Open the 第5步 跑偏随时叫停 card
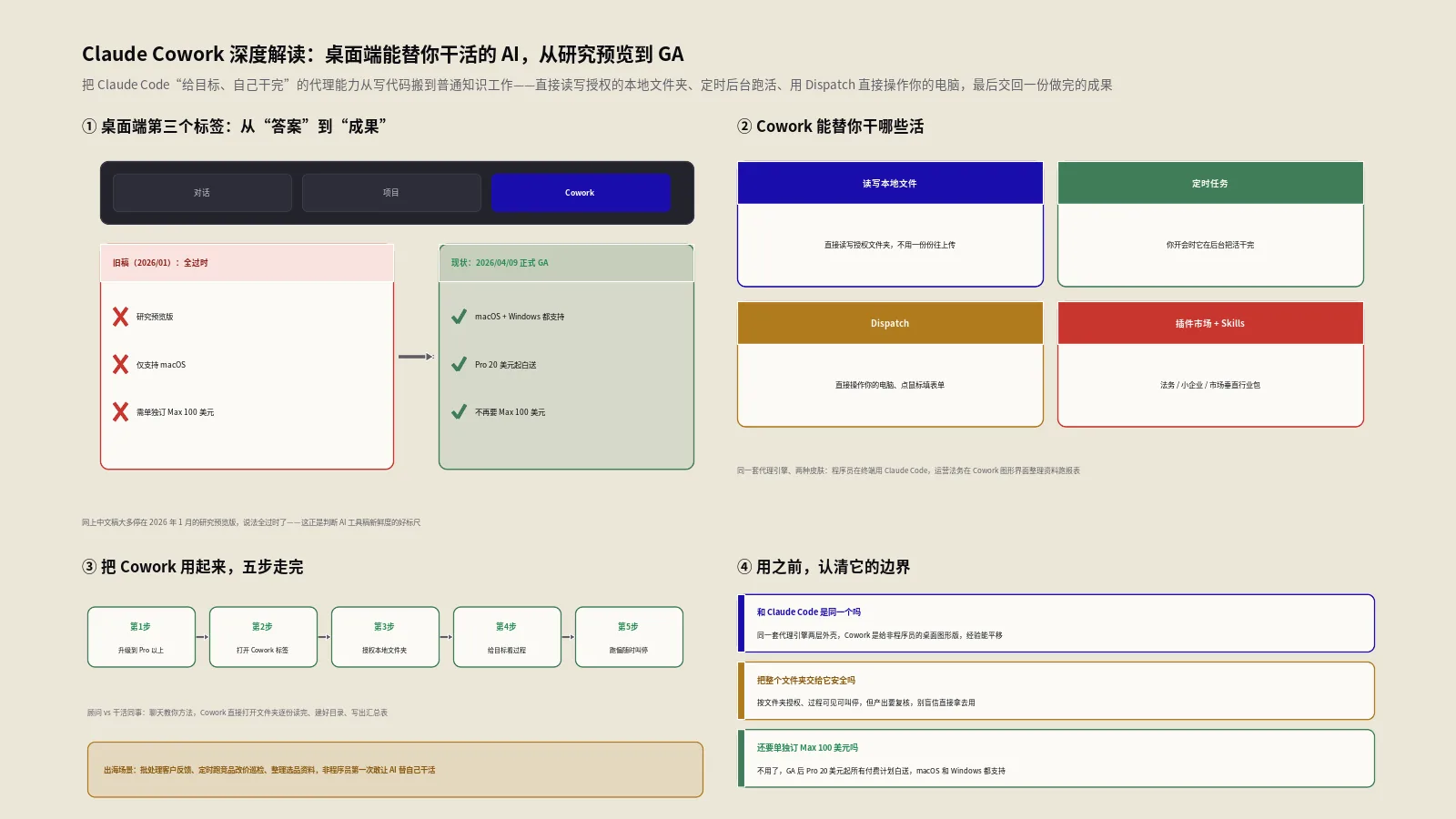This screenshot has height=819, width=1456. (629, 637)
